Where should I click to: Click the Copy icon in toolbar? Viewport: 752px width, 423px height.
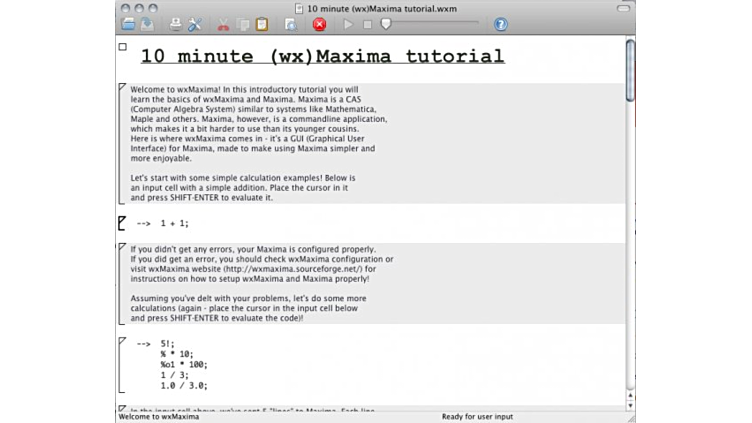click(243, 24)
